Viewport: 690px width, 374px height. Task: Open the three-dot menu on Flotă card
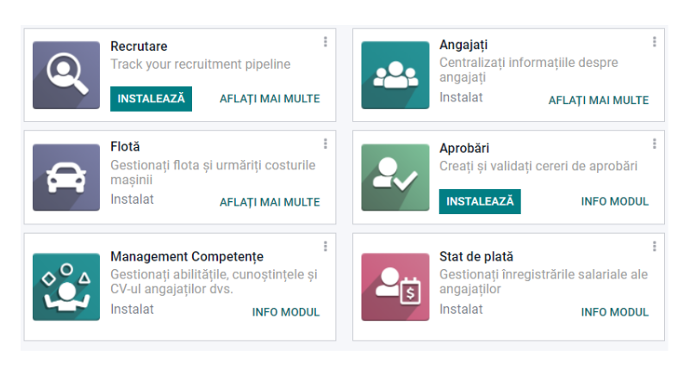pos(326,144)
